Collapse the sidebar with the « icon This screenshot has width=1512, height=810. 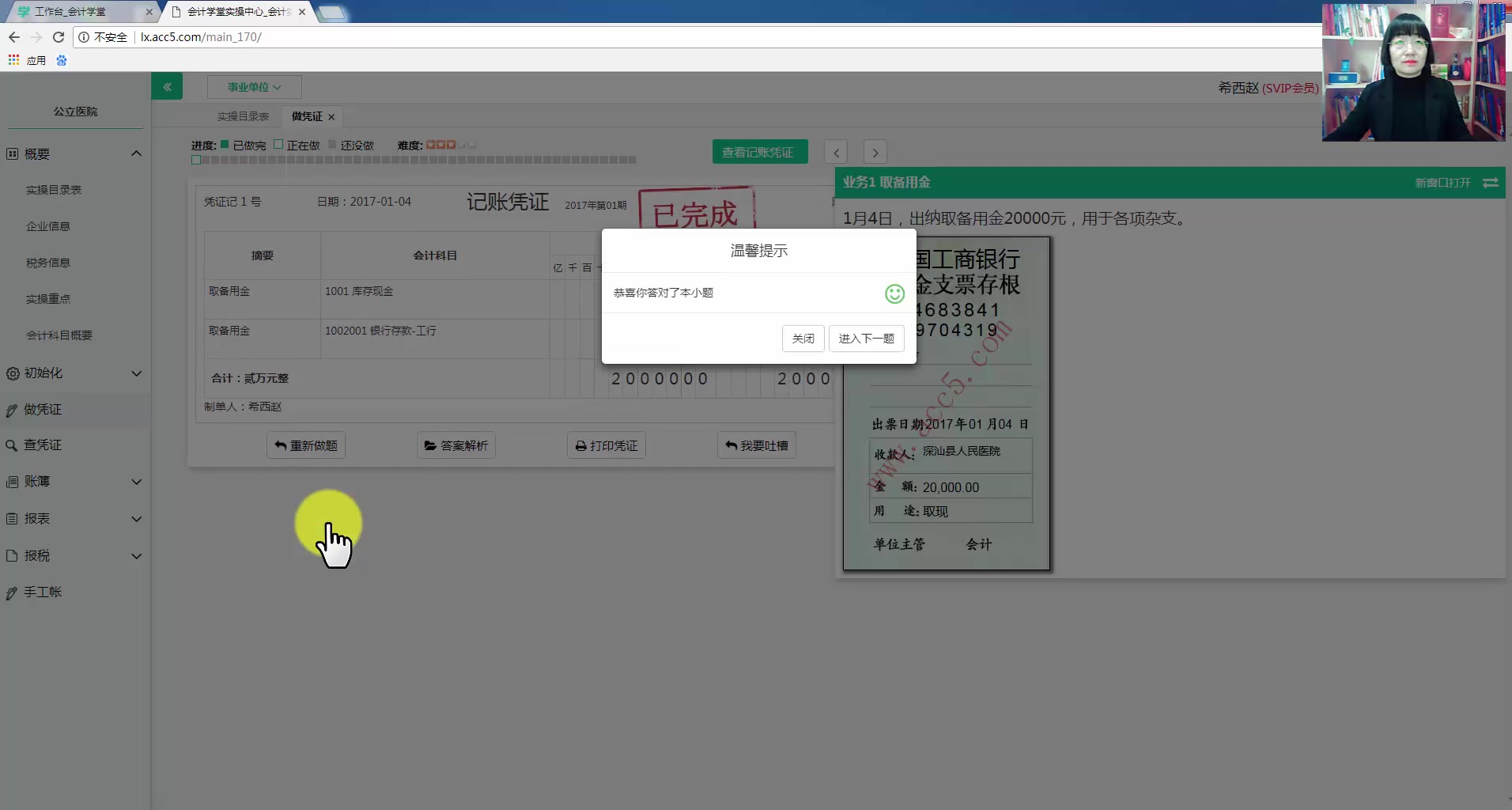pos(167,85)
